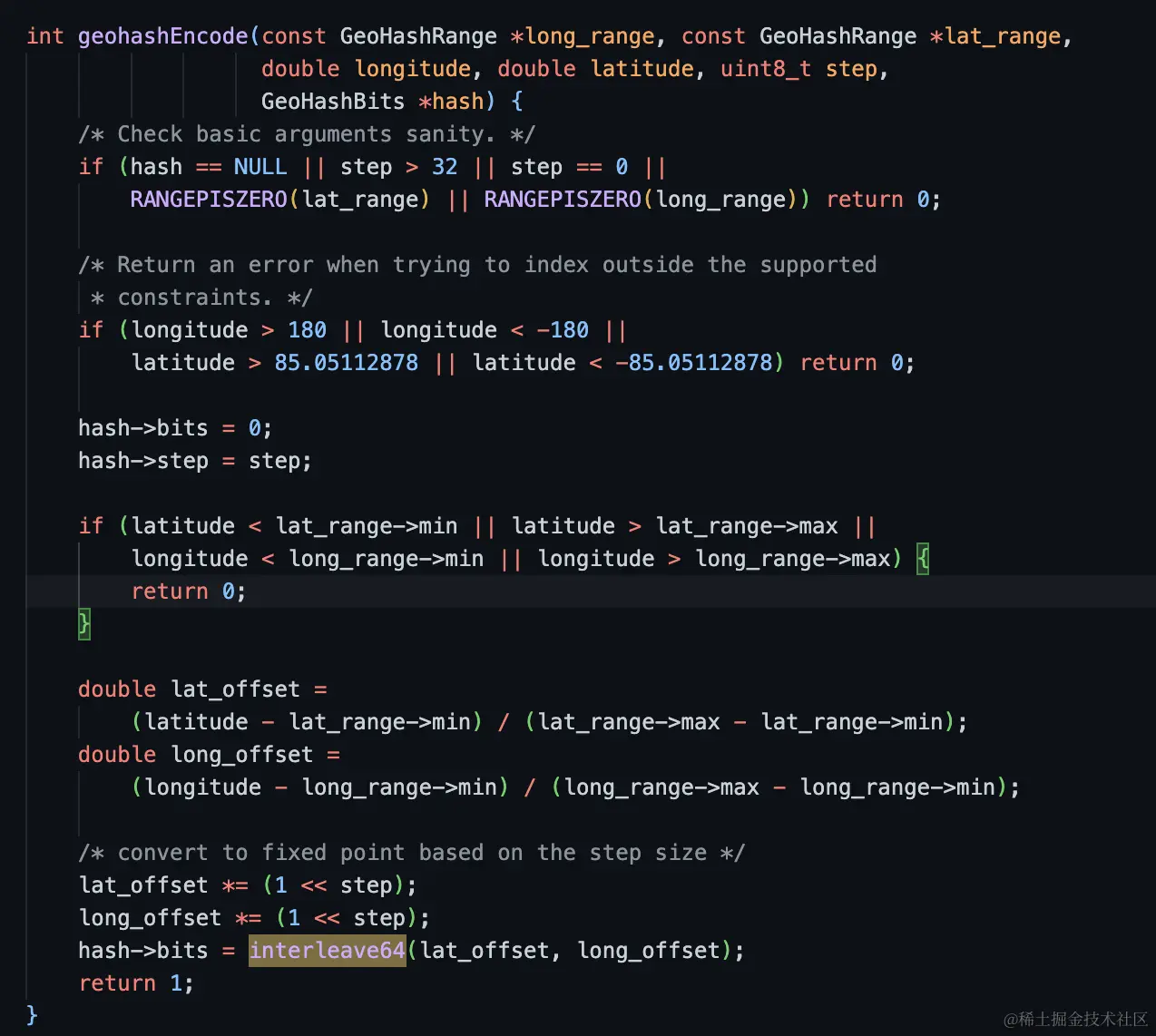Click the RANGEPISZERO call for long_range

coord(561,199)
